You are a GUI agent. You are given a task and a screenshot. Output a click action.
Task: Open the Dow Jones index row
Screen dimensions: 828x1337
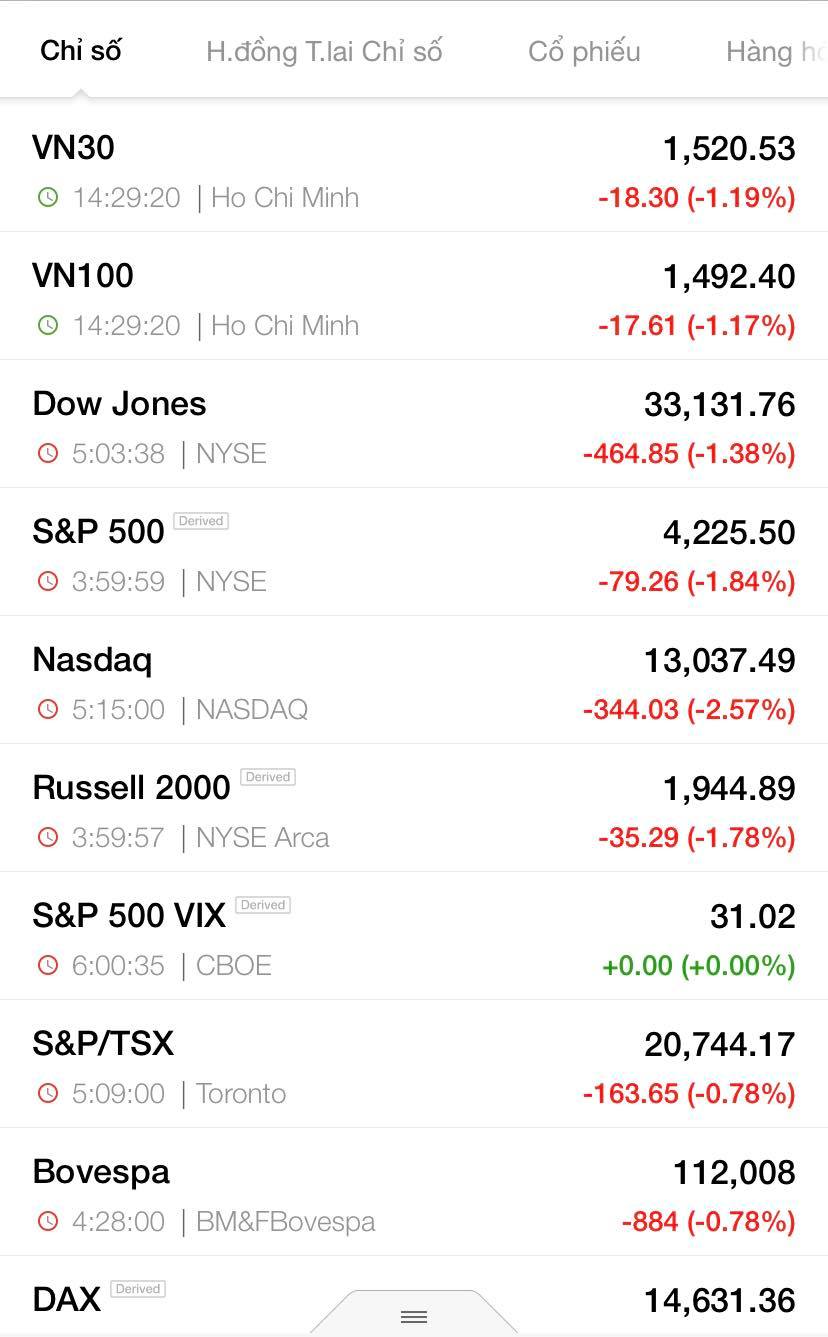point(120,404)
